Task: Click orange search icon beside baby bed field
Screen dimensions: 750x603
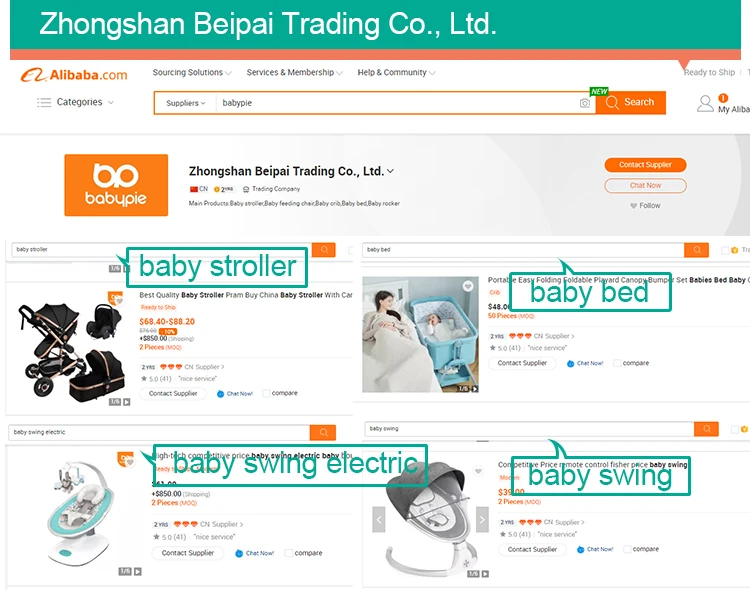Action: click(x=696, y=250)
